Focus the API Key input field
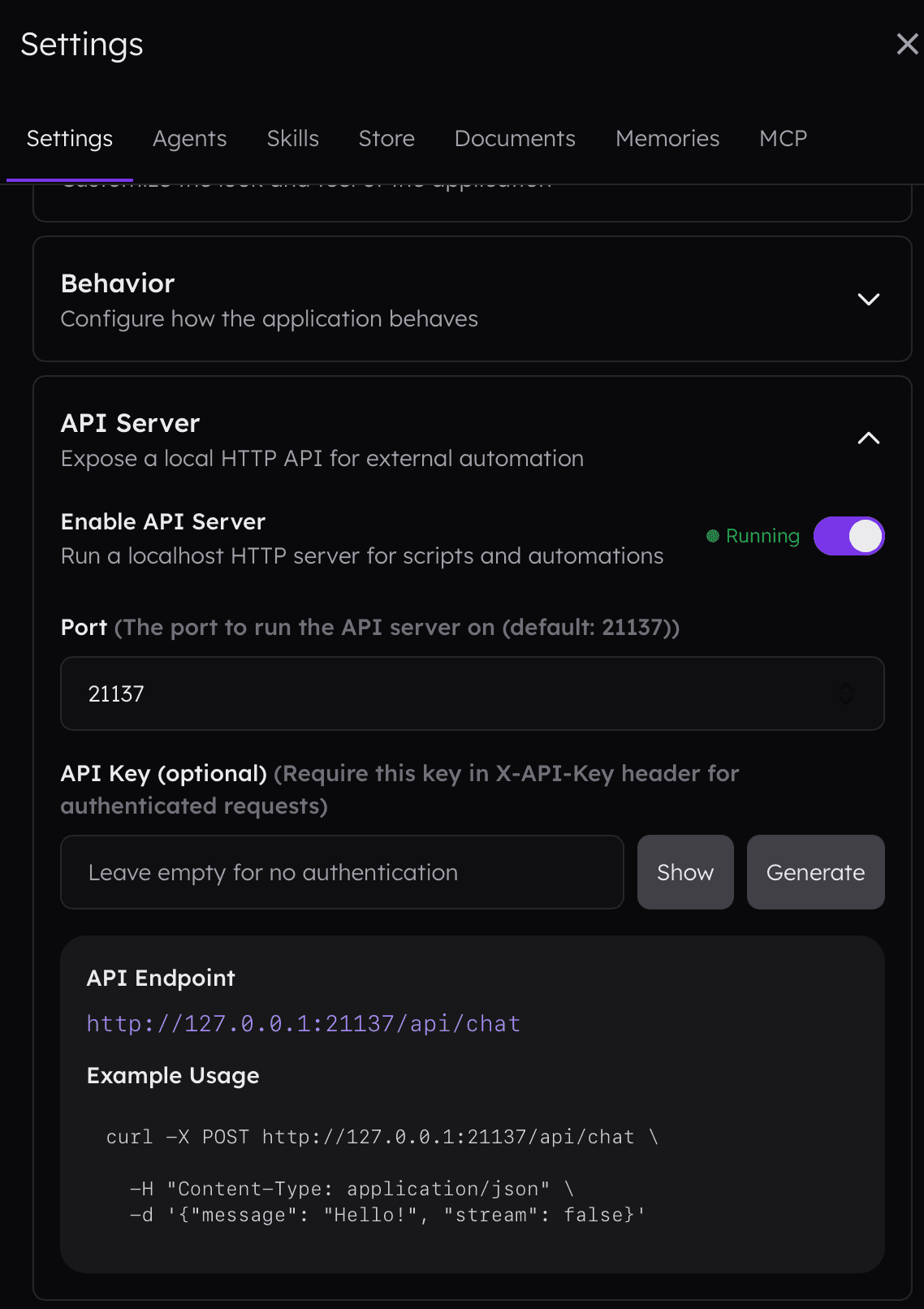Image resolution: width=924 pixels, height=1309 pixels. tap(342, 872)
